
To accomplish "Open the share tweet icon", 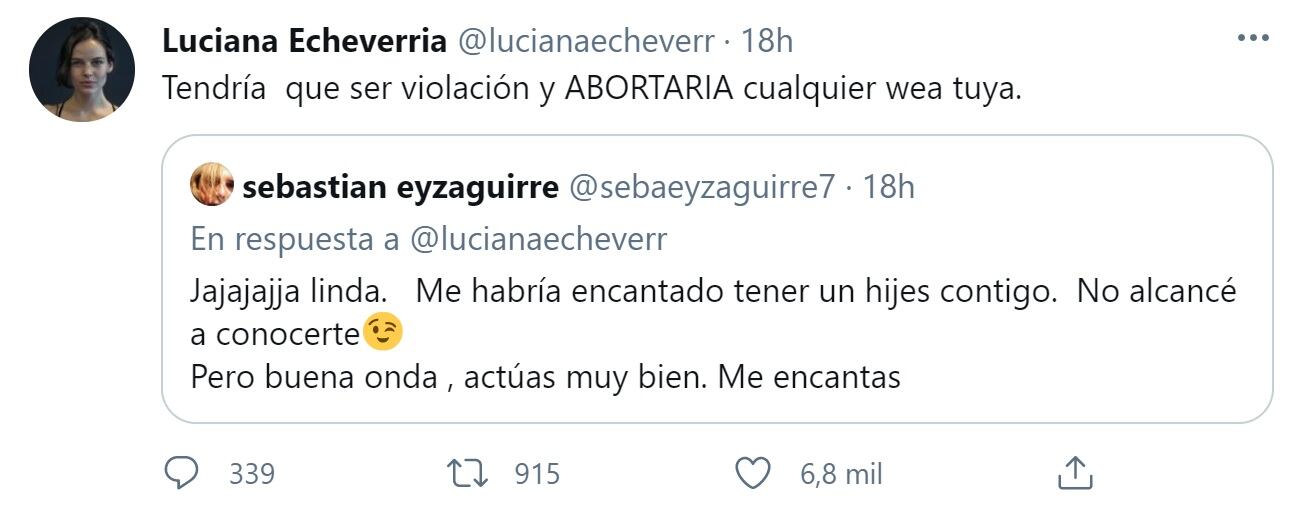I will pyautogui.click(x=1075, y=473).
